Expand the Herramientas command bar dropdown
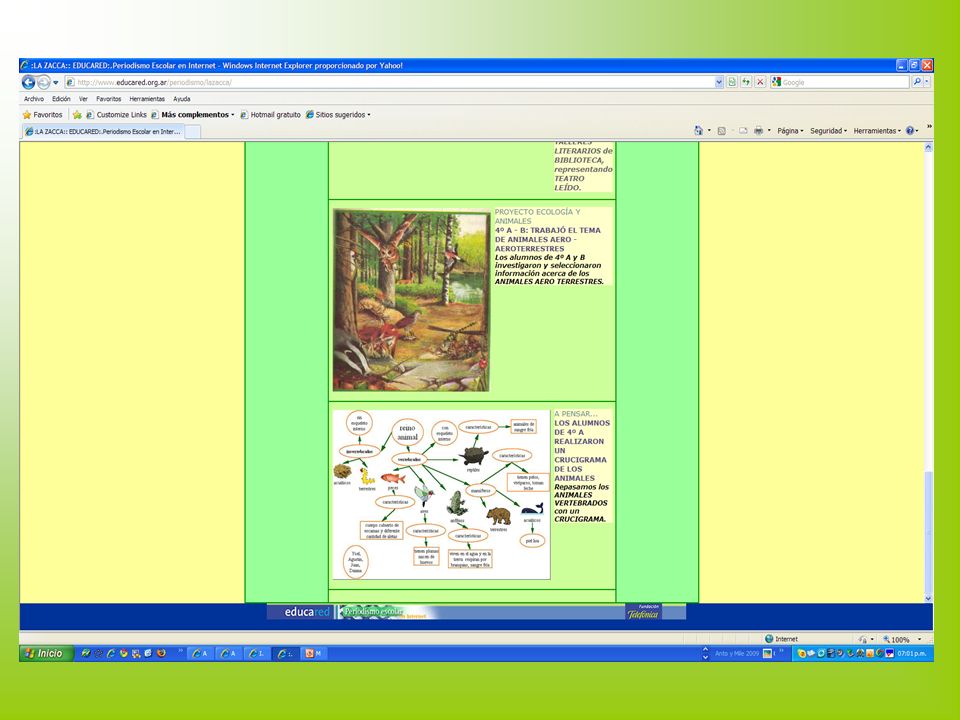 tap(877, 130)
